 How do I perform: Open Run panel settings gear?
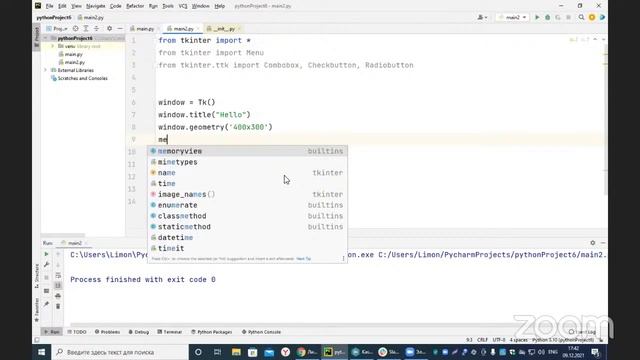pos(593,243)
